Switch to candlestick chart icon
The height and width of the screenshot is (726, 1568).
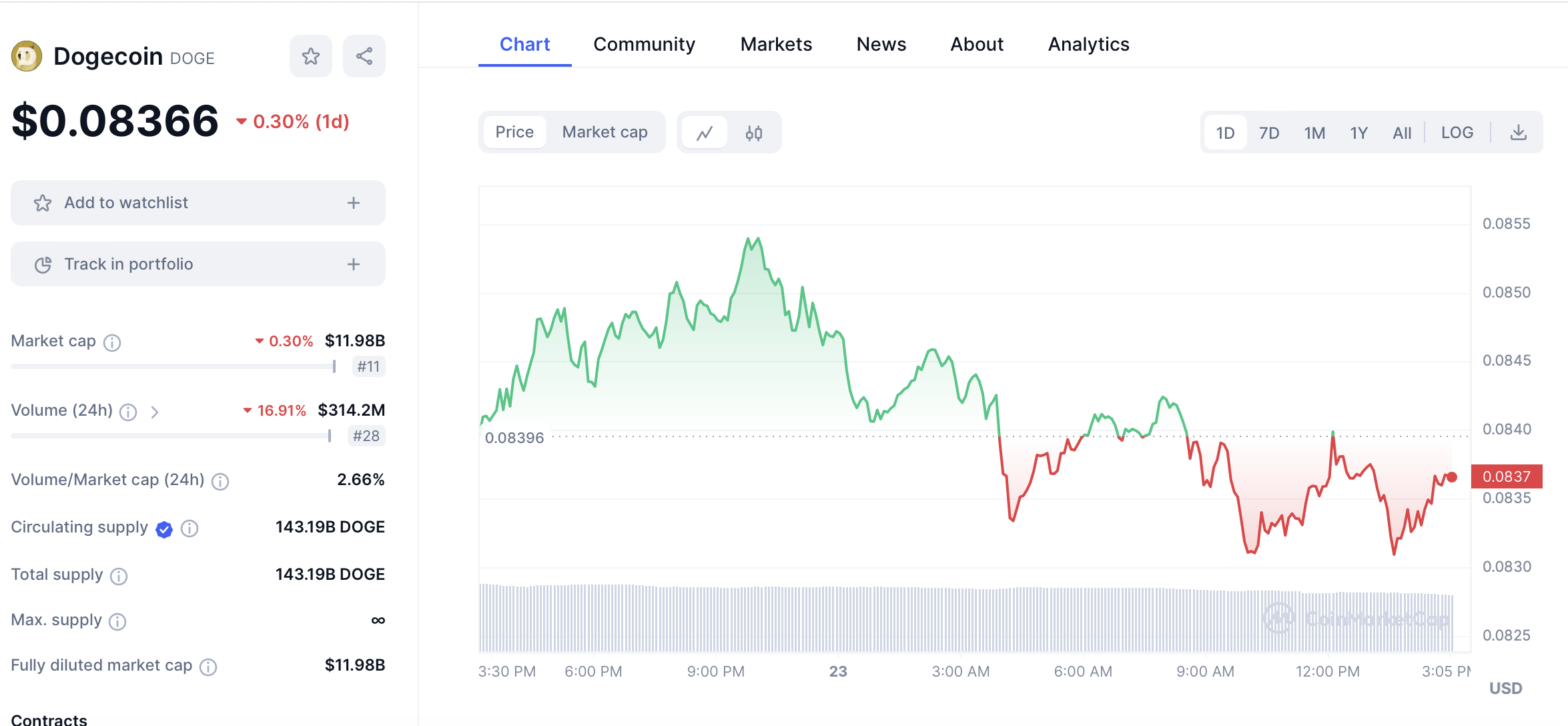(754, 133)
